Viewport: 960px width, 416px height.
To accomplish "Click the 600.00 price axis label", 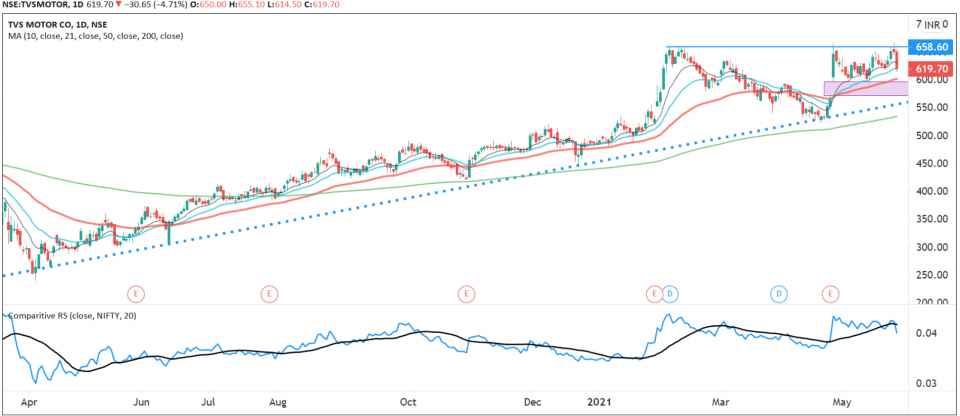I will pyautogui.click(x=932, y=80).
